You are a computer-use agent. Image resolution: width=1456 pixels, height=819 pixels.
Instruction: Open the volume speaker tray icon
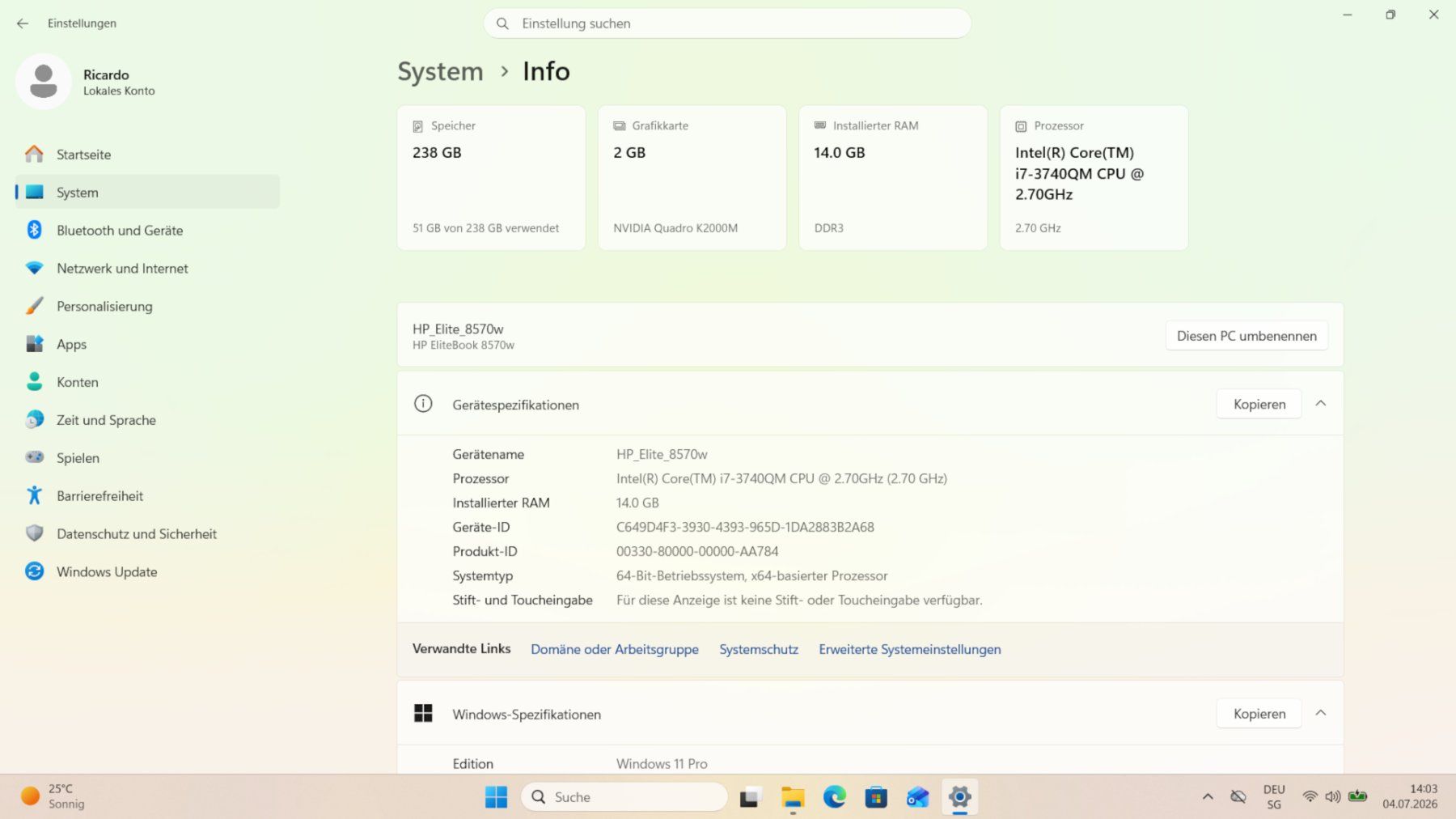pos(1333,796)
